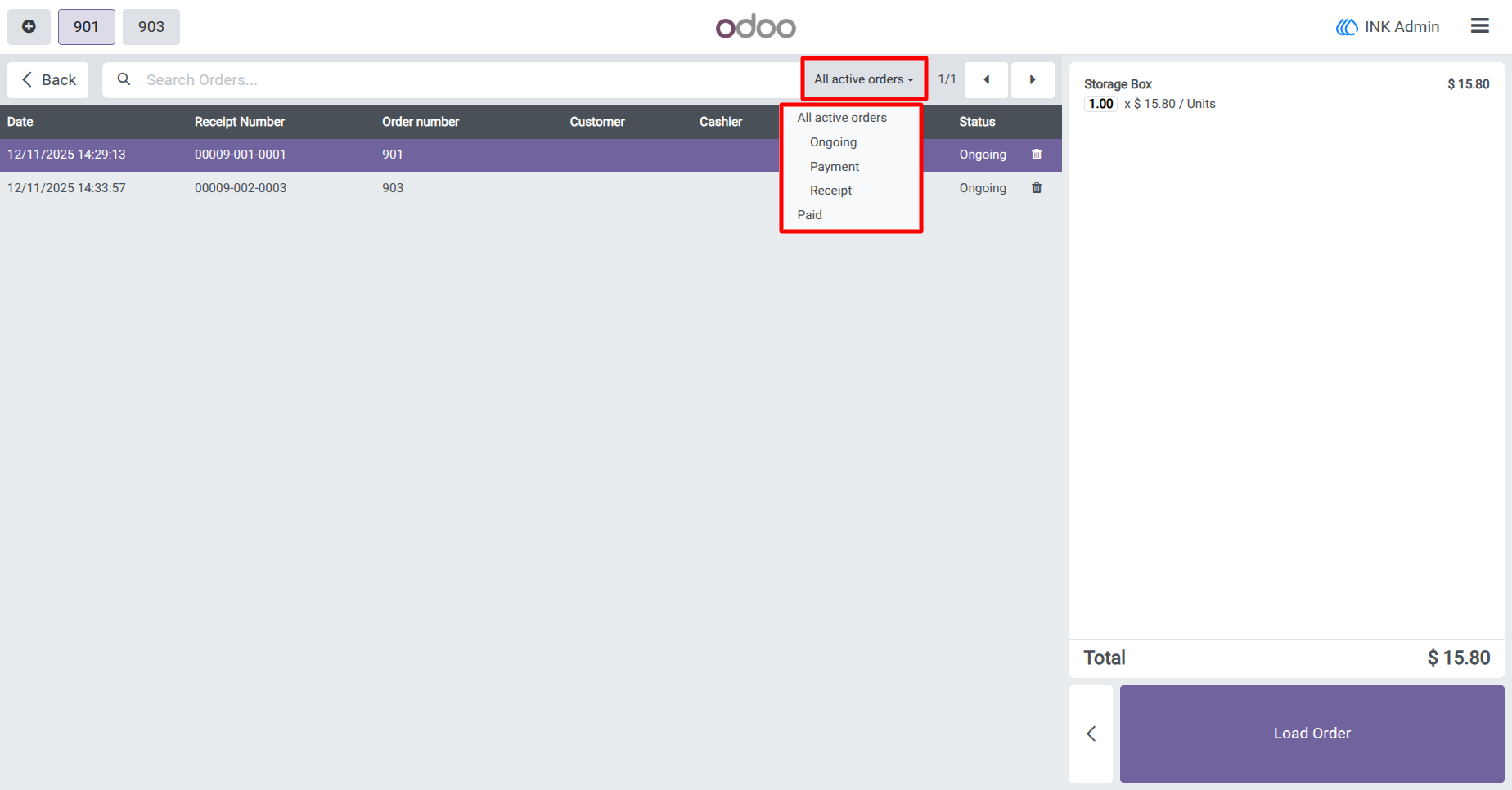Click the Customer column header
The width and height of the screenshot is (1512, 790).
coord(597,122)
